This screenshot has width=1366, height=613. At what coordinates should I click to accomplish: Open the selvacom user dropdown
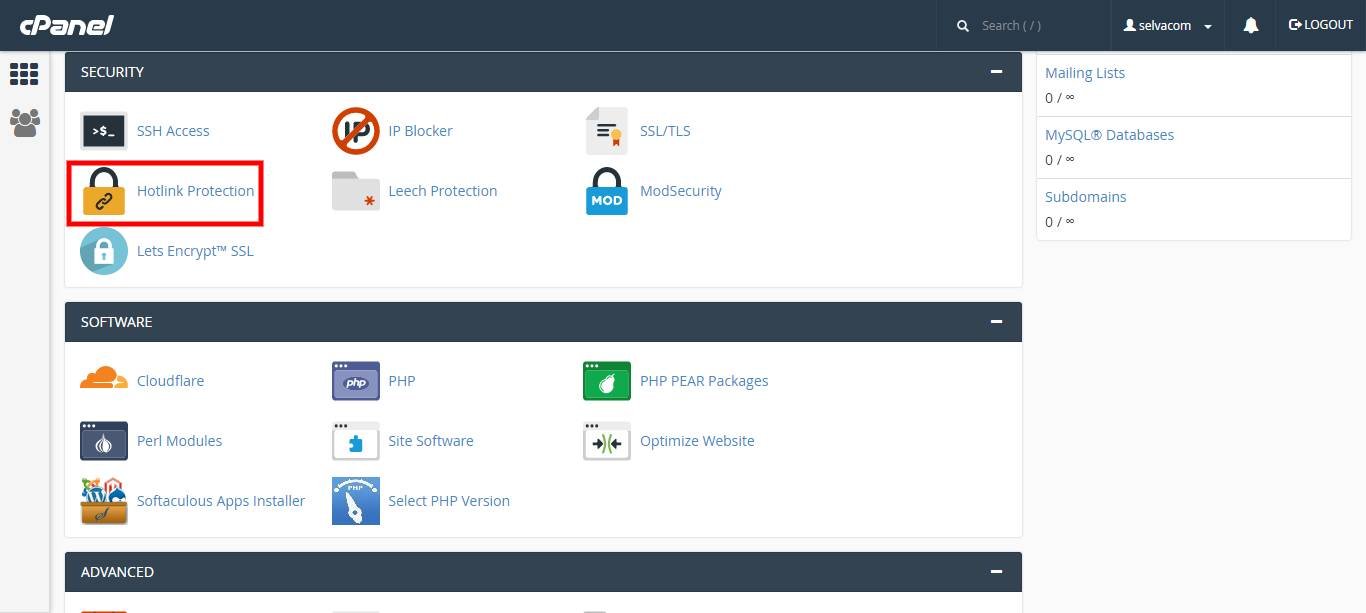point(1168,26)
